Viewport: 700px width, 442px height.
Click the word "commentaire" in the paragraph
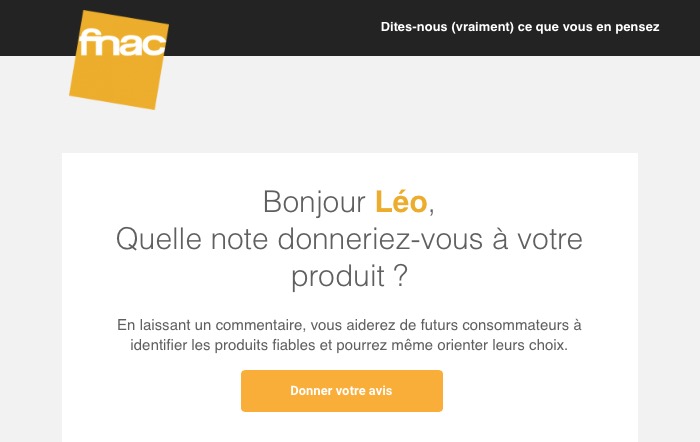coord(260,325)
